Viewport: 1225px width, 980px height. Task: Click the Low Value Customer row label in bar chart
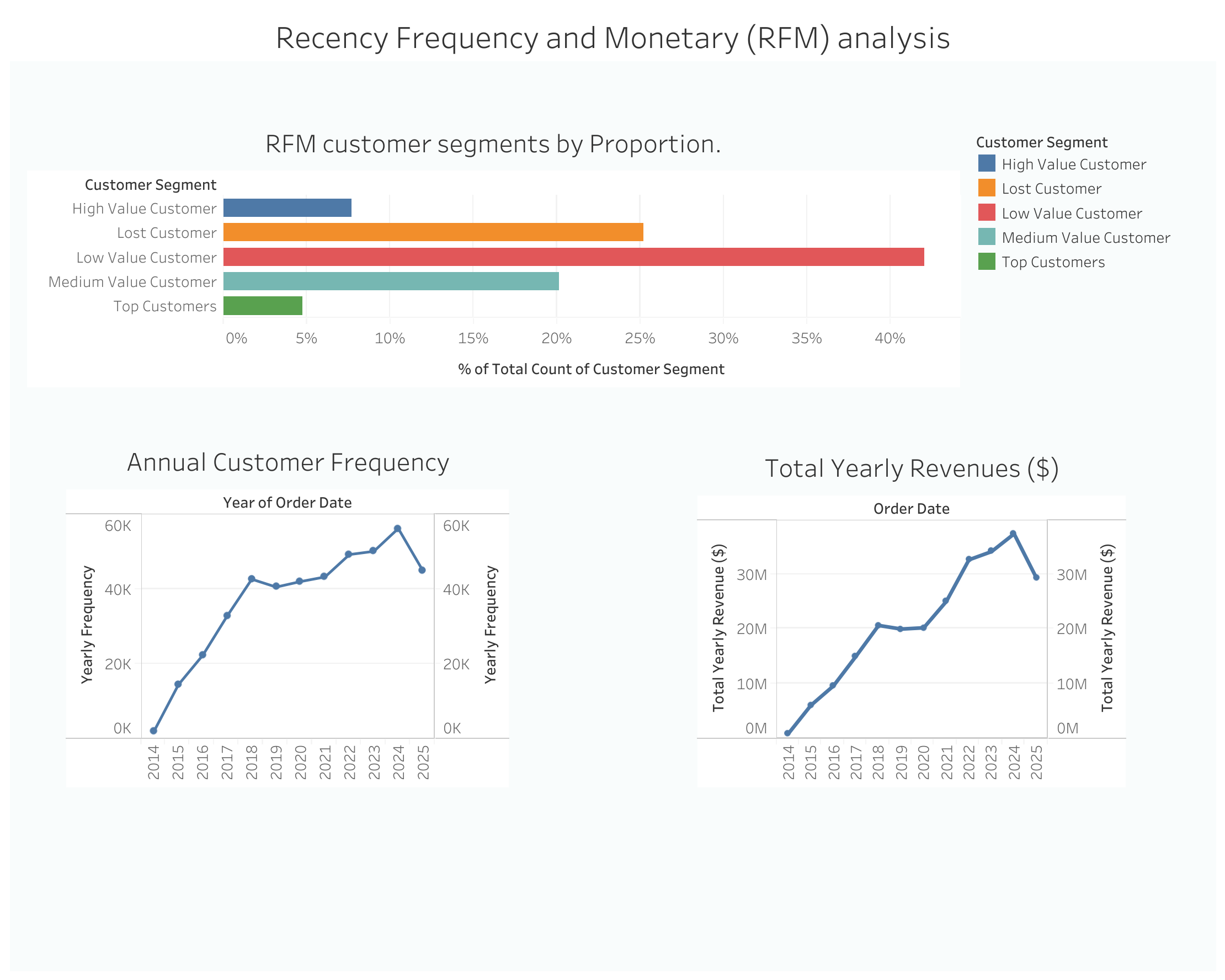click(146, 257)
